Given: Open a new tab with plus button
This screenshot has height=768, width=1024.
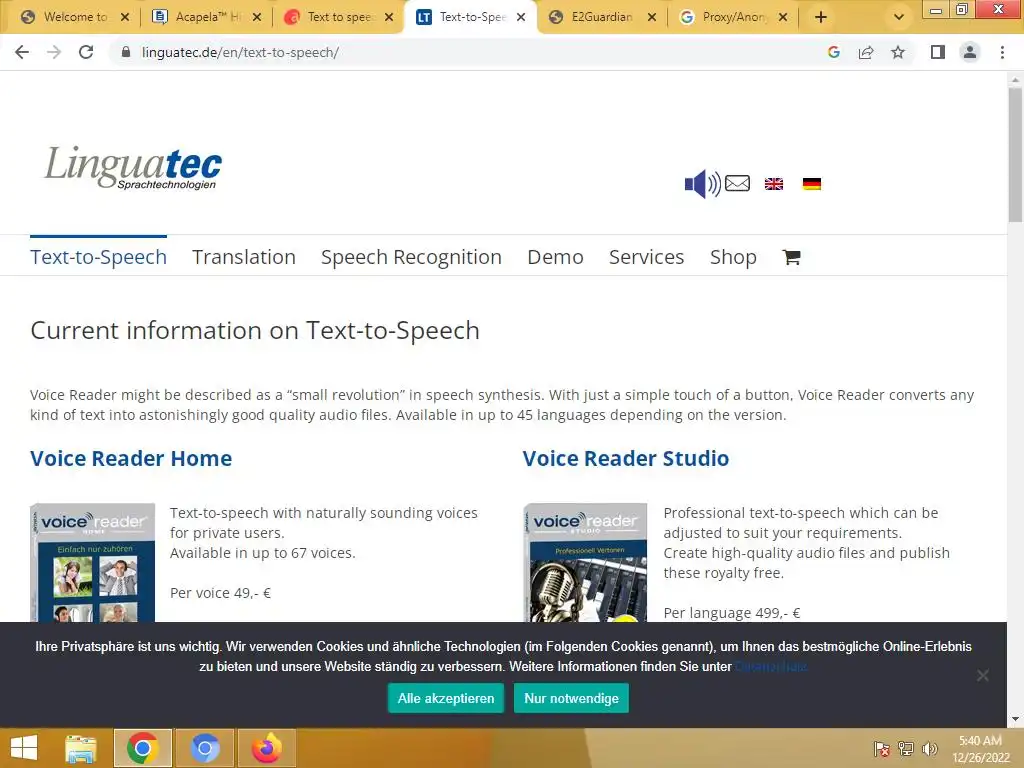Looking at the screenshot, I should [821, 17].
